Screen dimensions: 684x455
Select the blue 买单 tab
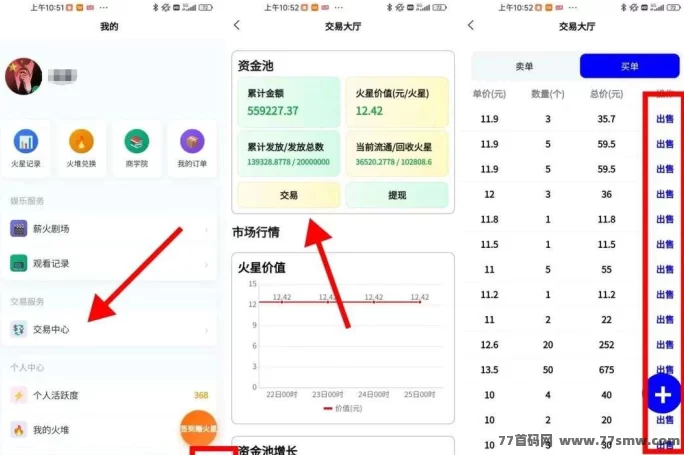(629, 66)
